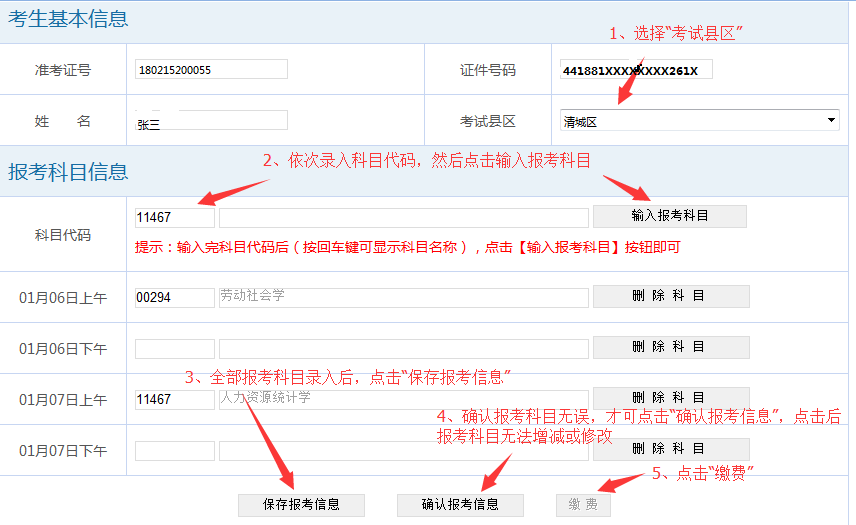Click the 报考科目信息 section heading
This screenshot has width=856, height=525.
[x=68, y=172]
